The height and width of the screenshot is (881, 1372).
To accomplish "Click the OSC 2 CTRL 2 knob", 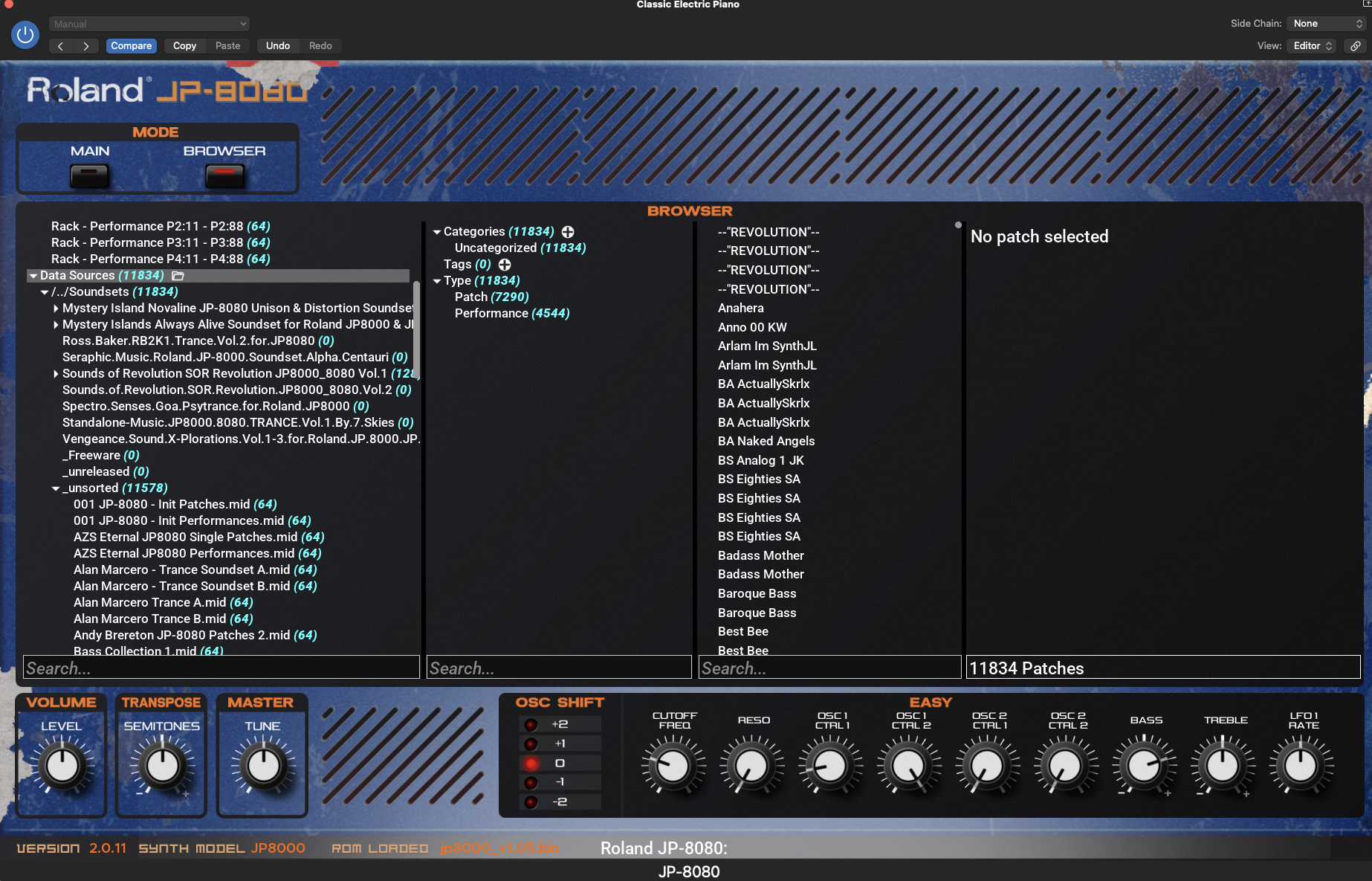I will point(1065,766).
